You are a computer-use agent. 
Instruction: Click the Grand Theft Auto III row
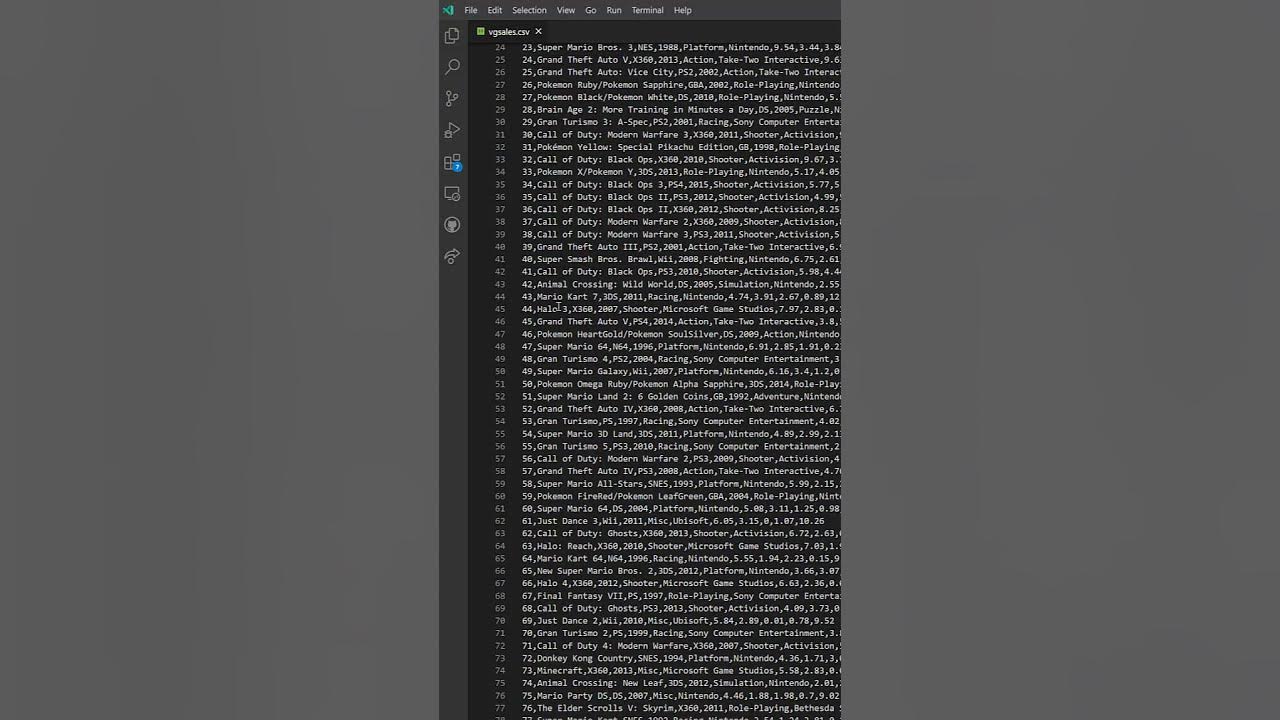tap(681, 247)
